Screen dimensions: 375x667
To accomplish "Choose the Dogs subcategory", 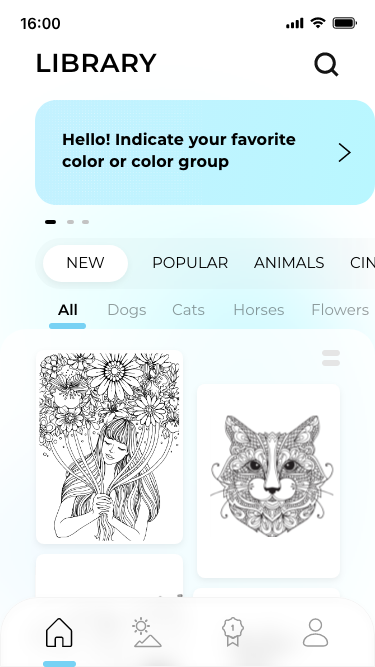I will 127,310.
